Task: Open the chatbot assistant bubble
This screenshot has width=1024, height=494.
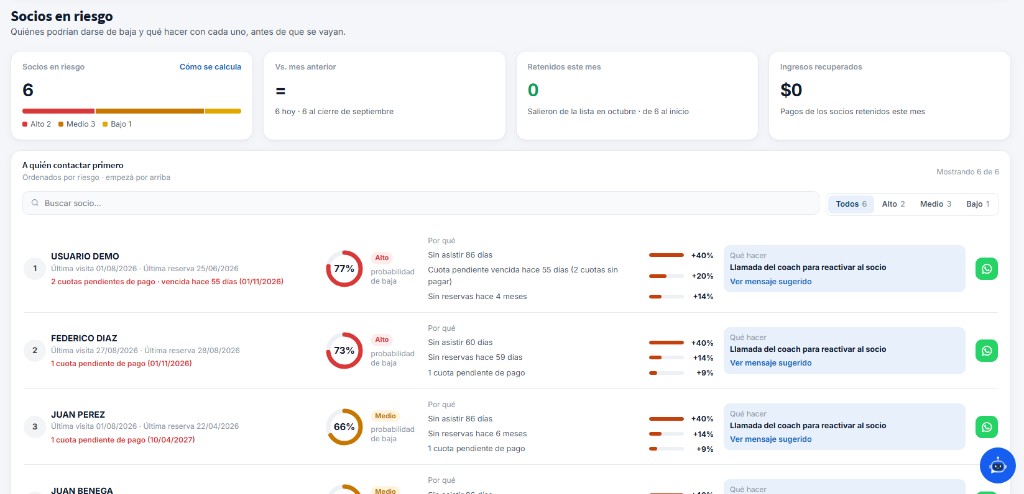Action: coord(997,465)
